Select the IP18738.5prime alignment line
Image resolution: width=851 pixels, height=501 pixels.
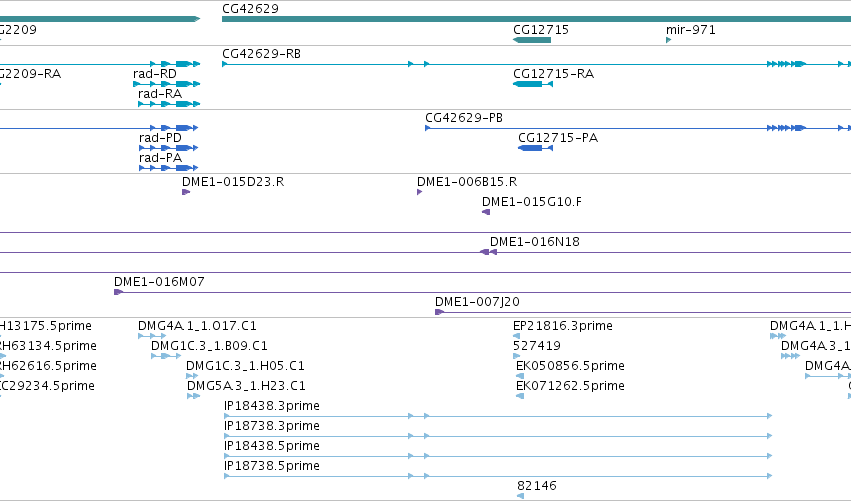498,476
